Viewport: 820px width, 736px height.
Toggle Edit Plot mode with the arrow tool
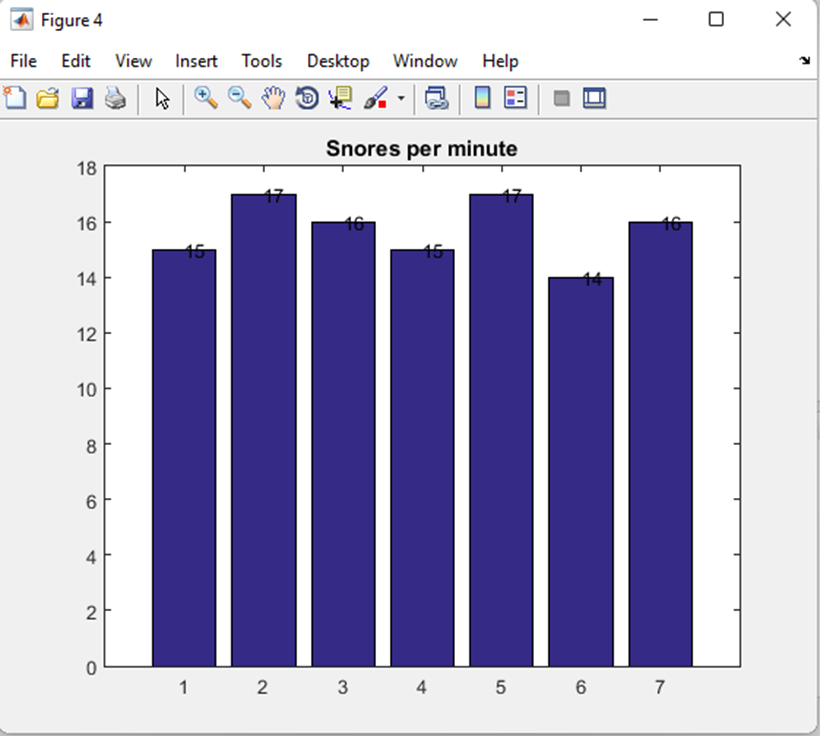click(162, 97)
